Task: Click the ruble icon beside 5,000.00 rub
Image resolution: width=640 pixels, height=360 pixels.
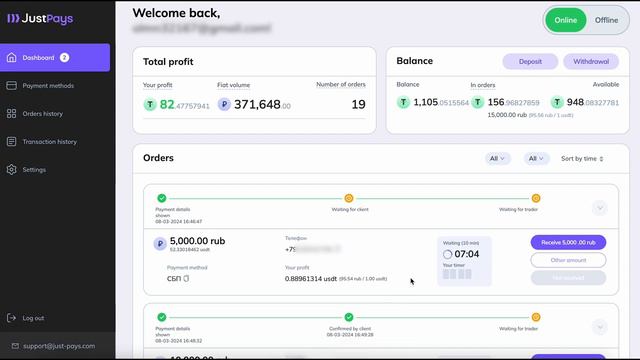Action: [x=160, y=244]
